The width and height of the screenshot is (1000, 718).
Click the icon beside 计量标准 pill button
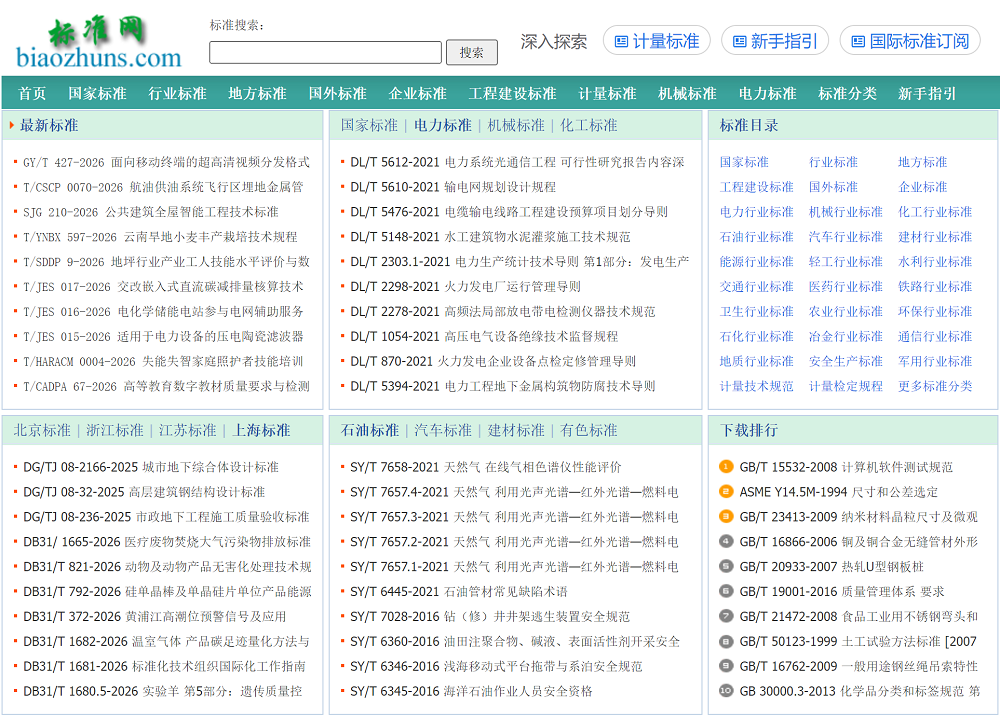pos(621,42)
